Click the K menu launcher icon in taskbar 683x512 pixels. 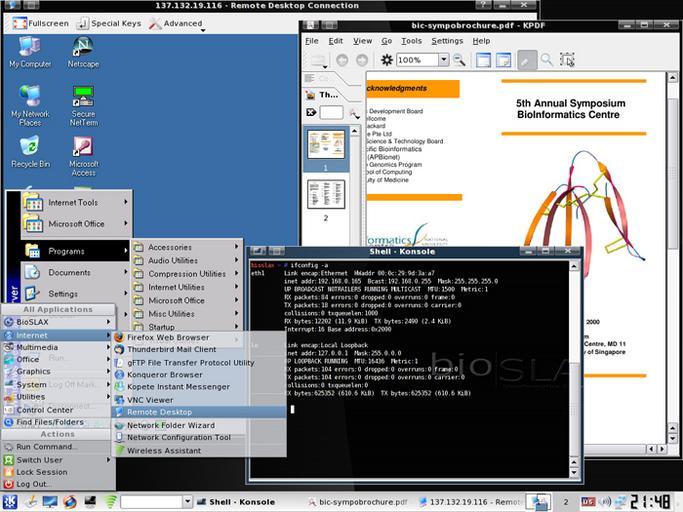[9, 501]
